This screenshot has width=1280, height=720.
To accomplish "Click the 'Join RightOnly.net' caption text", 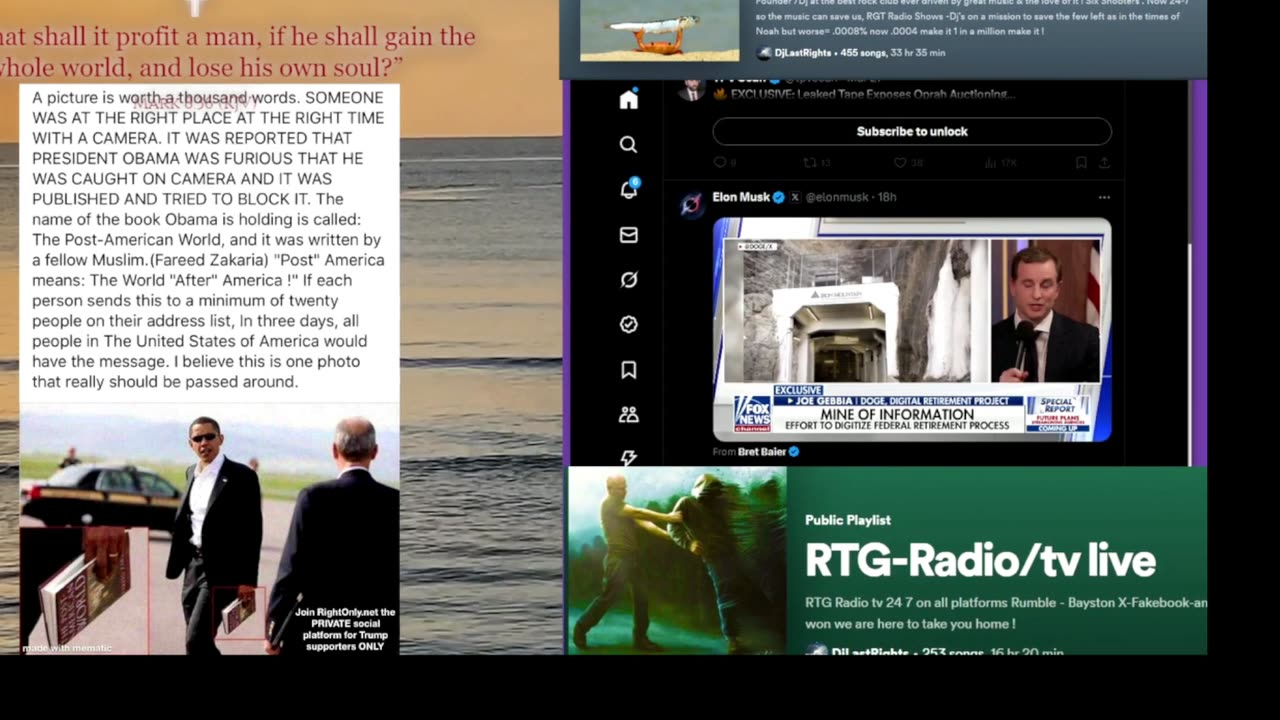I will tap(345, 629).
